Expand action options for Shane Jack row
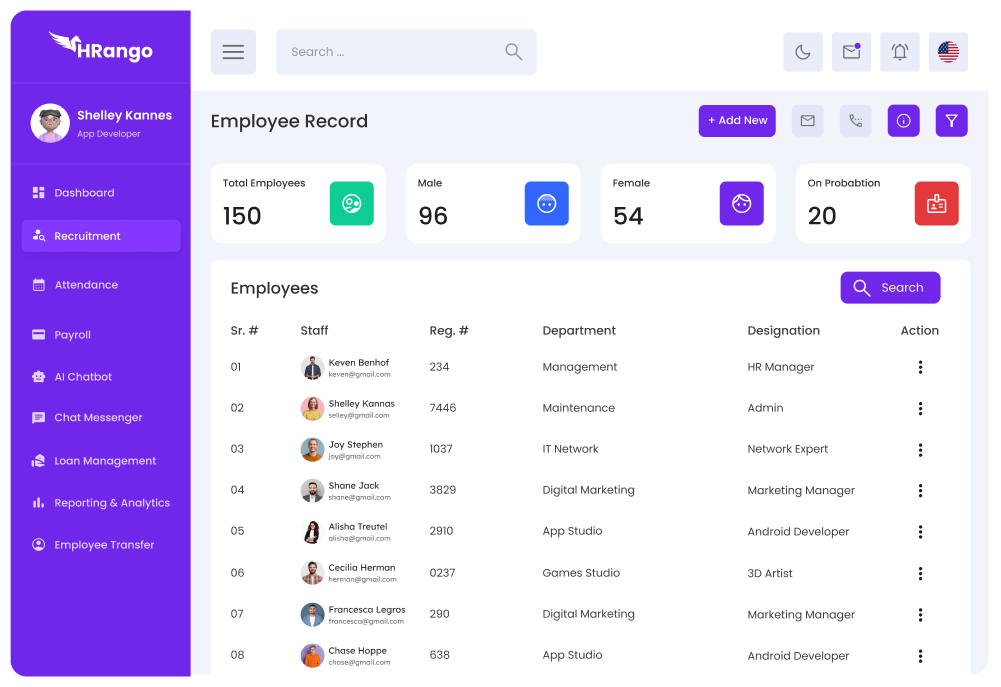Viewport: 1001px width, 687px height. pos(920,490)
